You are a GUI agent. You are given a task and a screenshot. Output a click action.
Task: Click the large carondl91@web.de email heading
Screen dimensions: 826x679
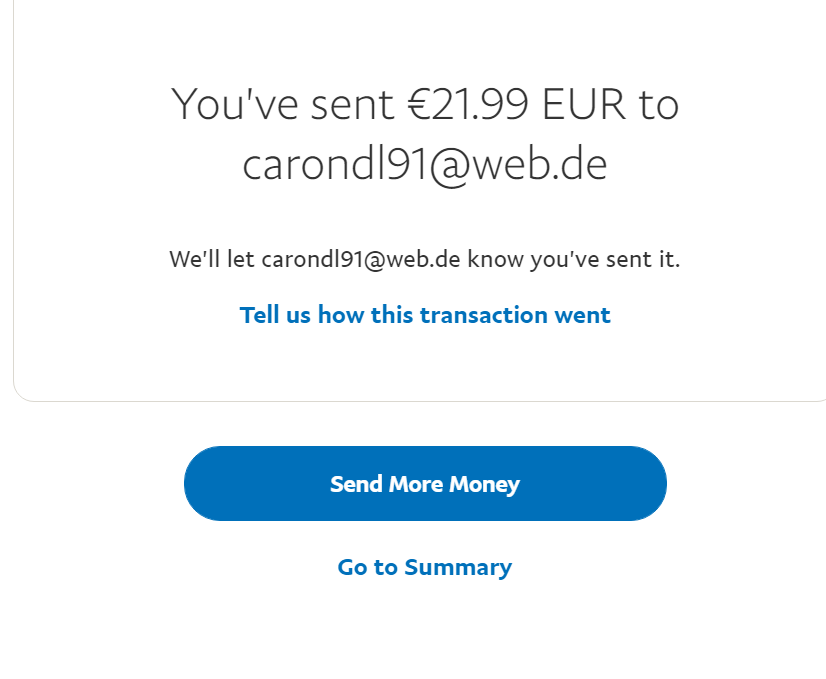(424, 165)
